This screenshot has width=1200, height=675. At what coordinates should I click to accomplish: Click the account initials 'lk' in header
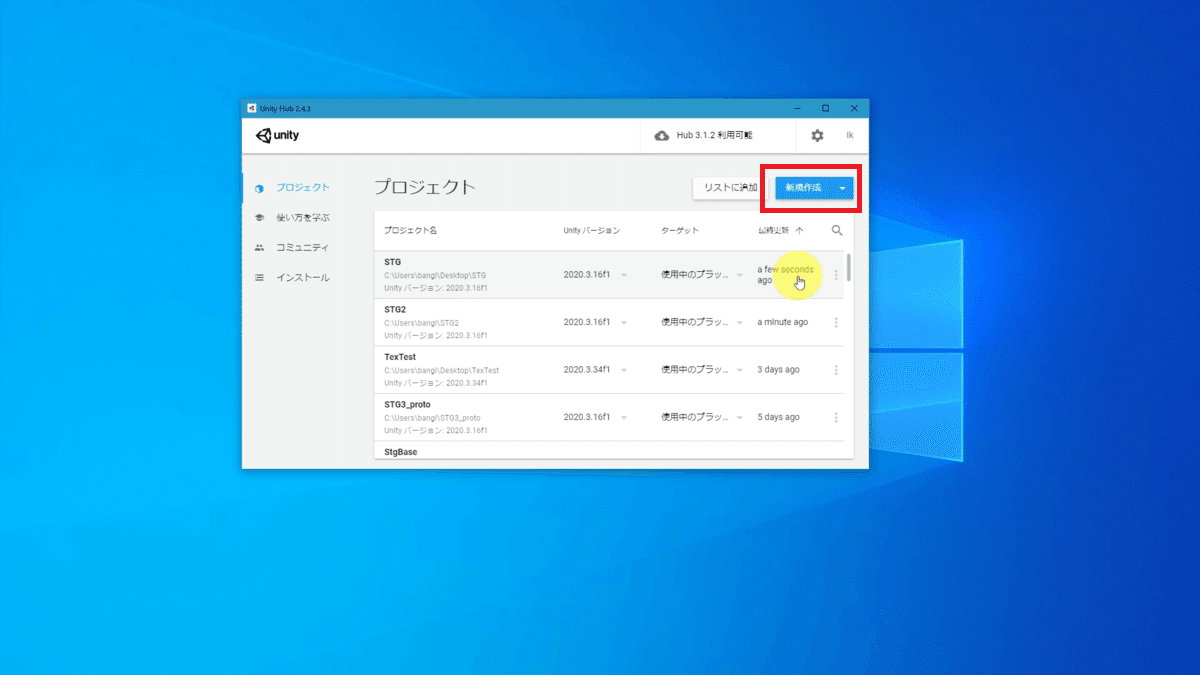point(850,136)
